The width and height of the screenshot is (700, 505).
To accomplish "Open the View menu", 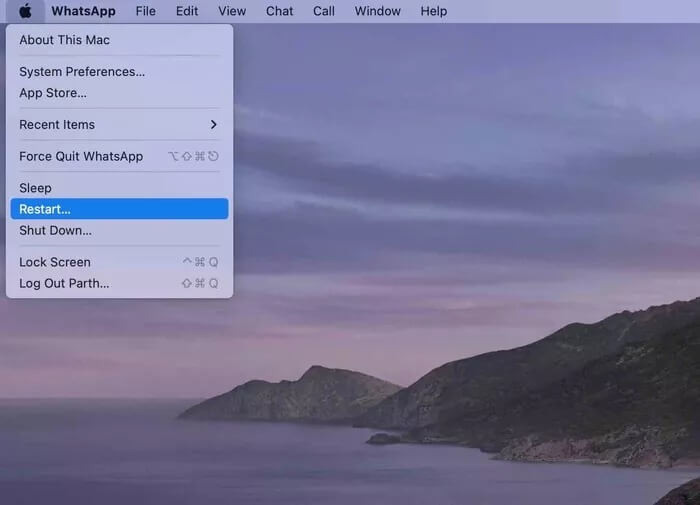I will (x=232, y=11).
